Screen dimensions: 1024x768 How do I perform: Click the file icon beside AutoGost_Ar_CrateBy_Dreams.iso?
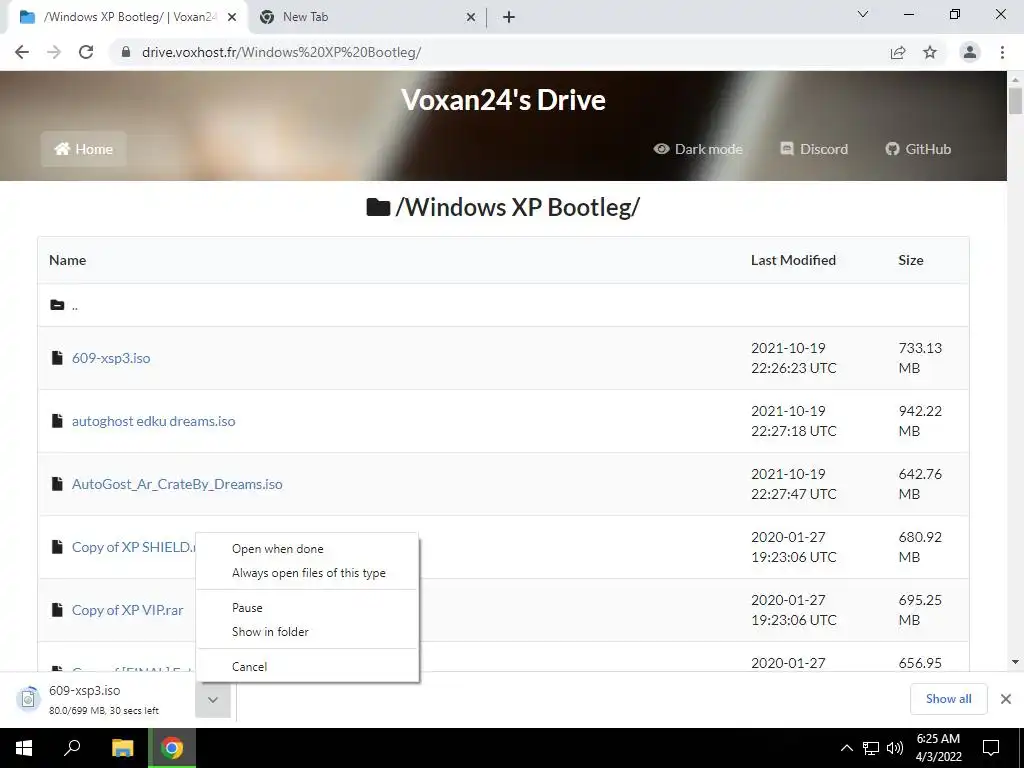coord(57,483)
